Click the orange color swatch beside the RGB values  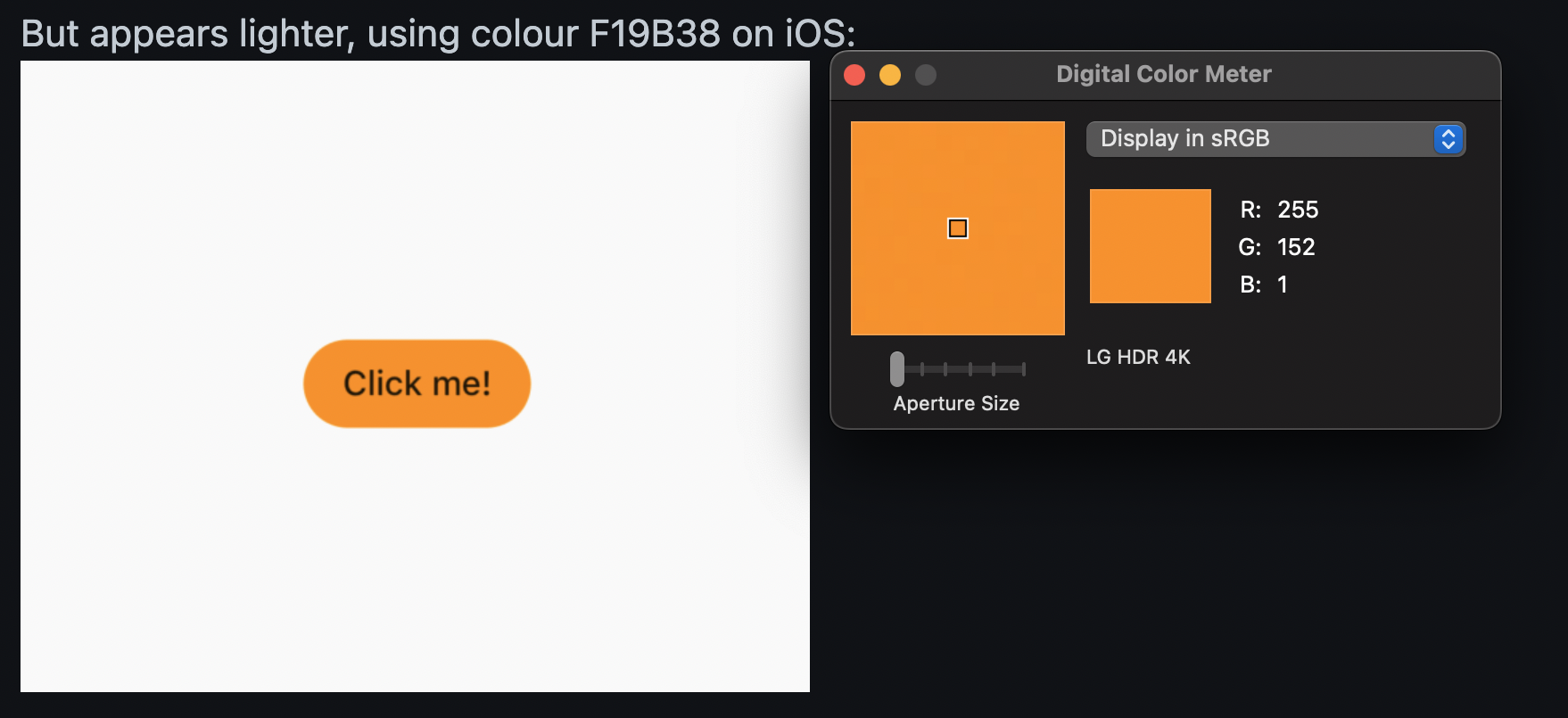pyautogui.click(x=1150, y=246)
